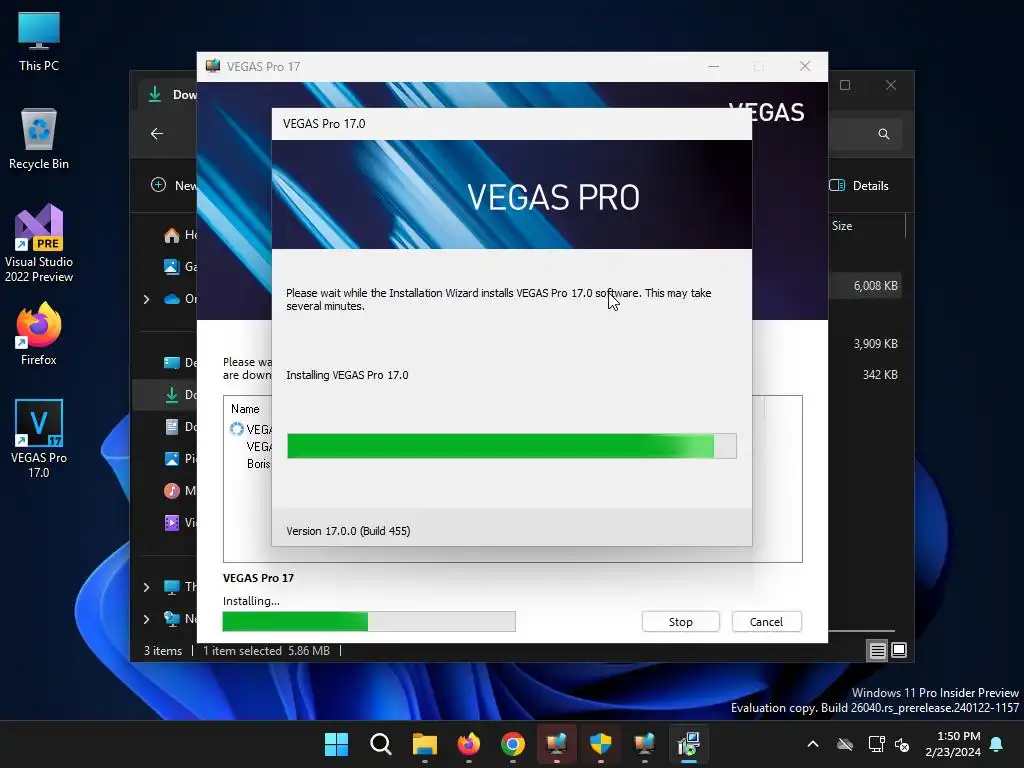Click the New plus icon in File Explorer
Screen dimensions: 1024x768
[x=158, y=185]
